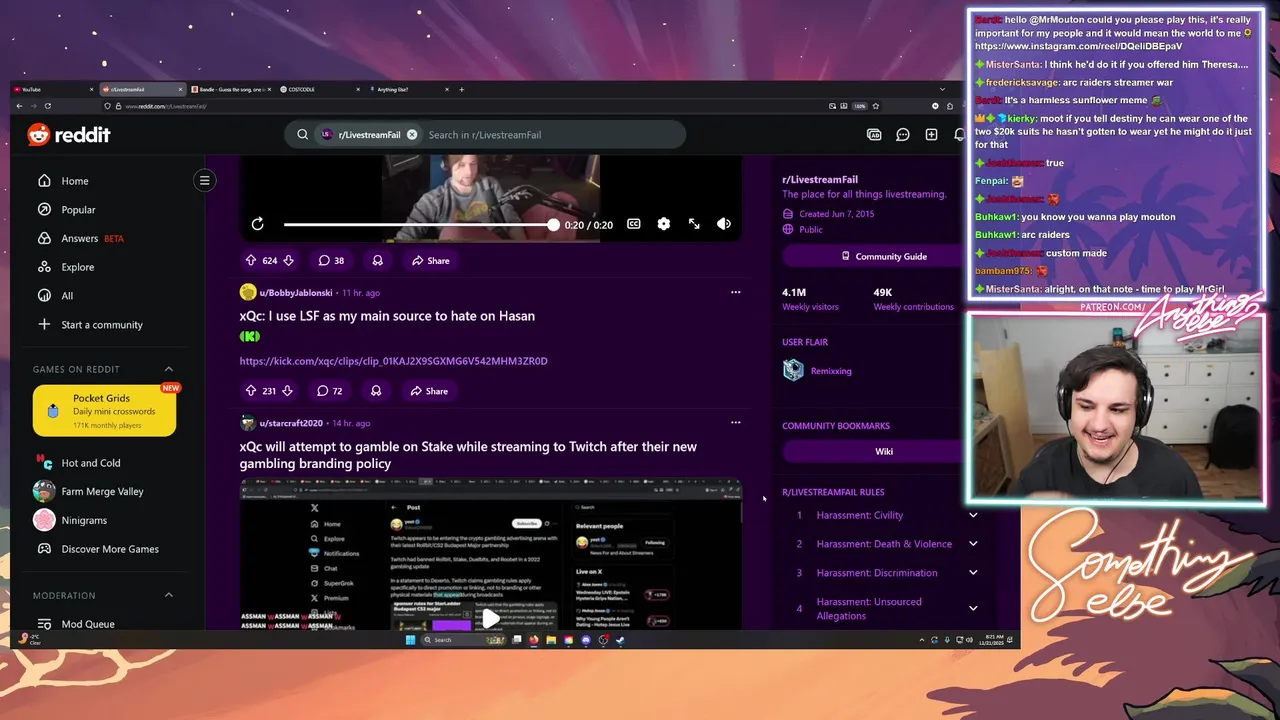
Task: Expand rule 3 Harassment: Discrimination
Action: click(973, 573)
